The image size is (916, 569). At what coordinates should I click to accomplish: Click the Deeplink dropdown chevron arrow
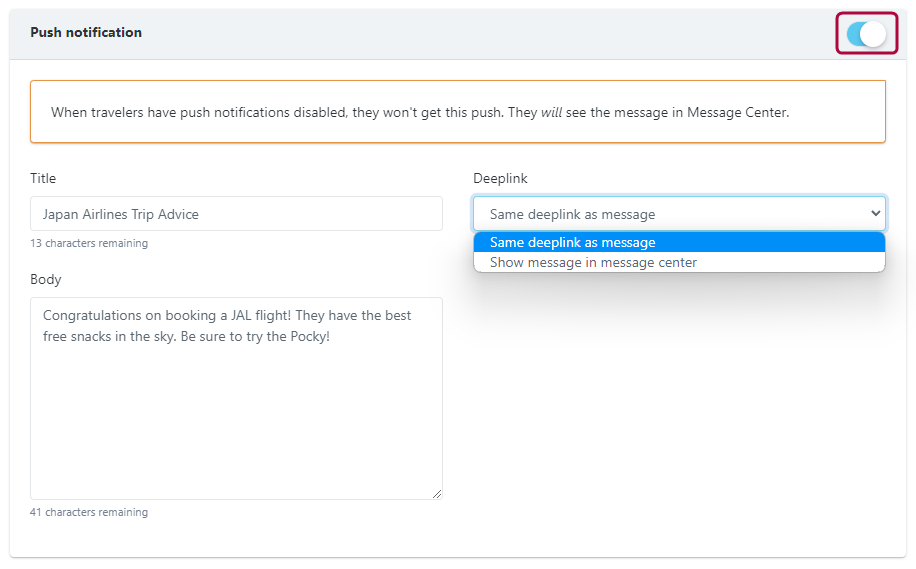876,213
